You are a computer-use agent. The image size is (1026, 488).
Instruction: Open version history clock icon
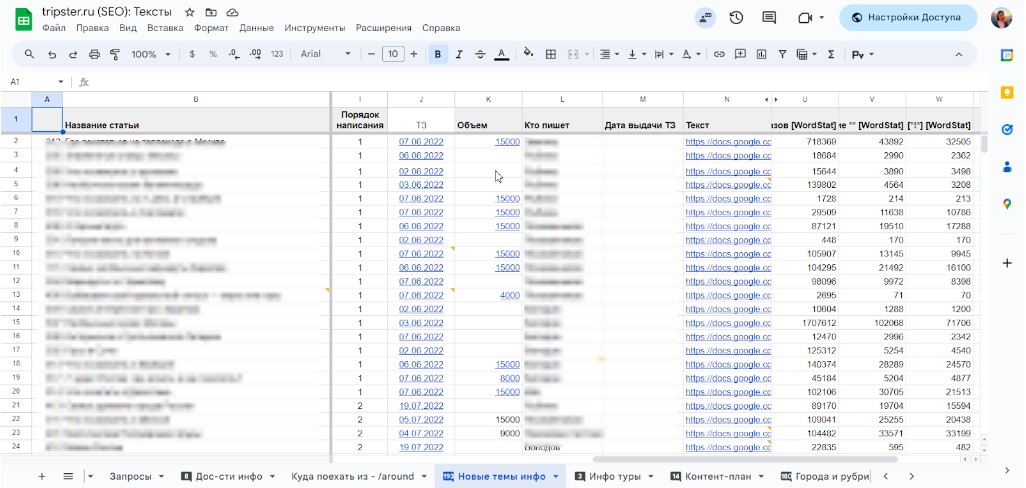click(737, 18)
